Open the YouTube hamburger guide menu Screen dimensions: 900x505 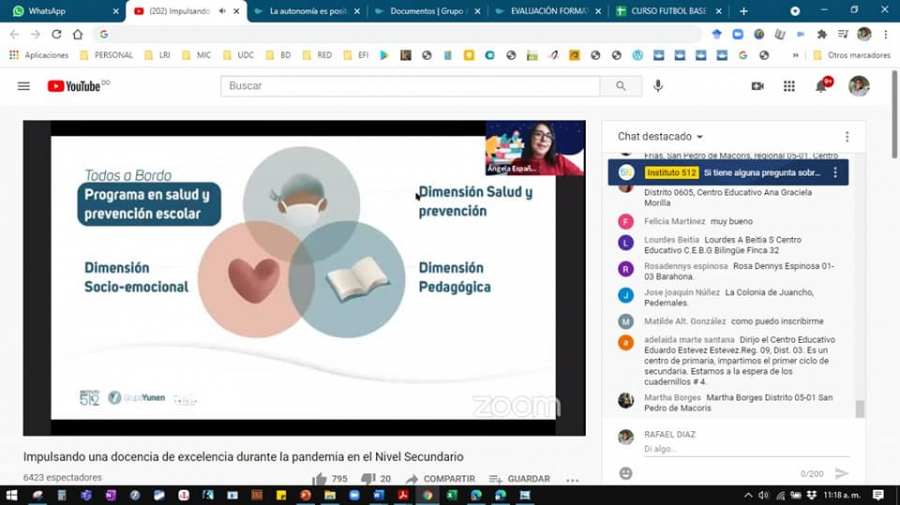point(24,87)
